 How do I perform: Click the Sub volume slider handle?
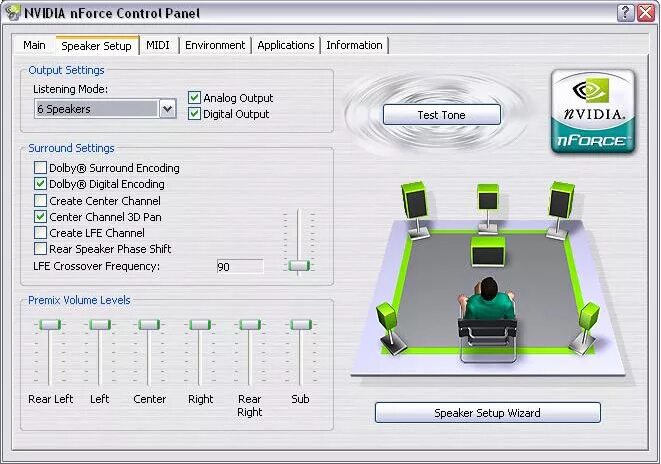(301, 325)
